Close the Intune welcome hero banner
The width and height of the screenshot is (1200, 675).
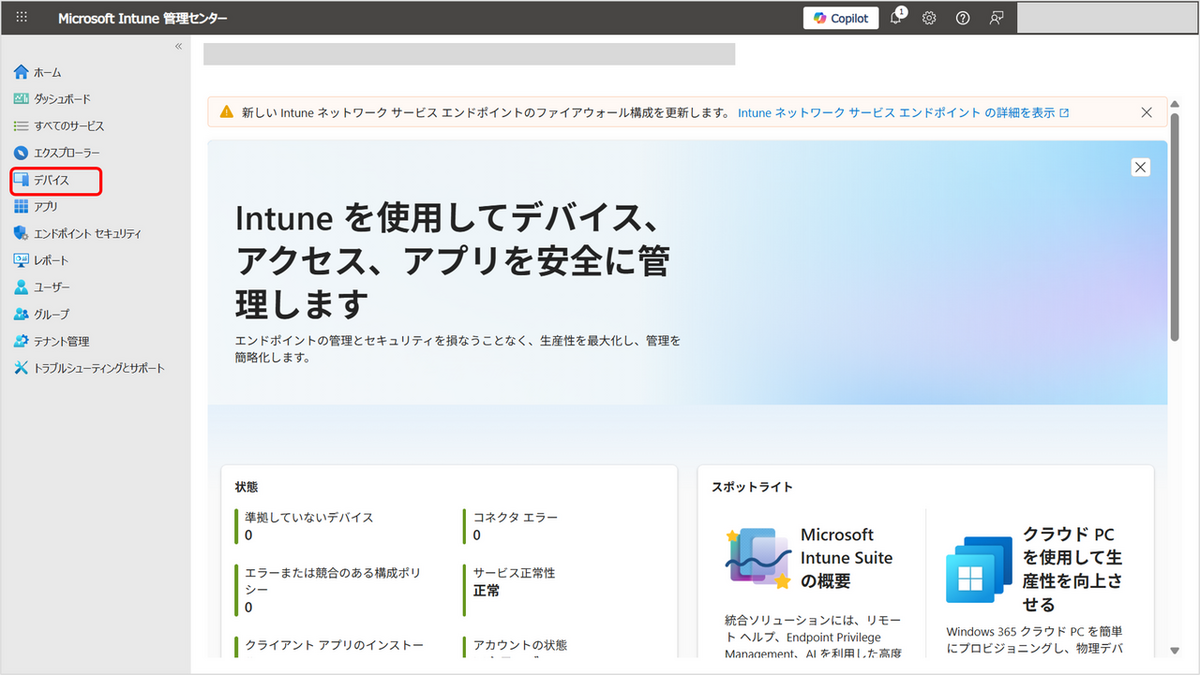(x=1140, y=167)
